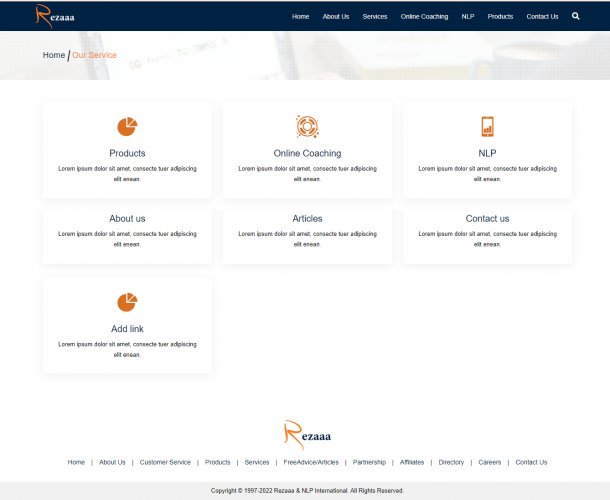Go to Home in the top navigation
This screenshot has height=500, width=610.
point(300,16)
